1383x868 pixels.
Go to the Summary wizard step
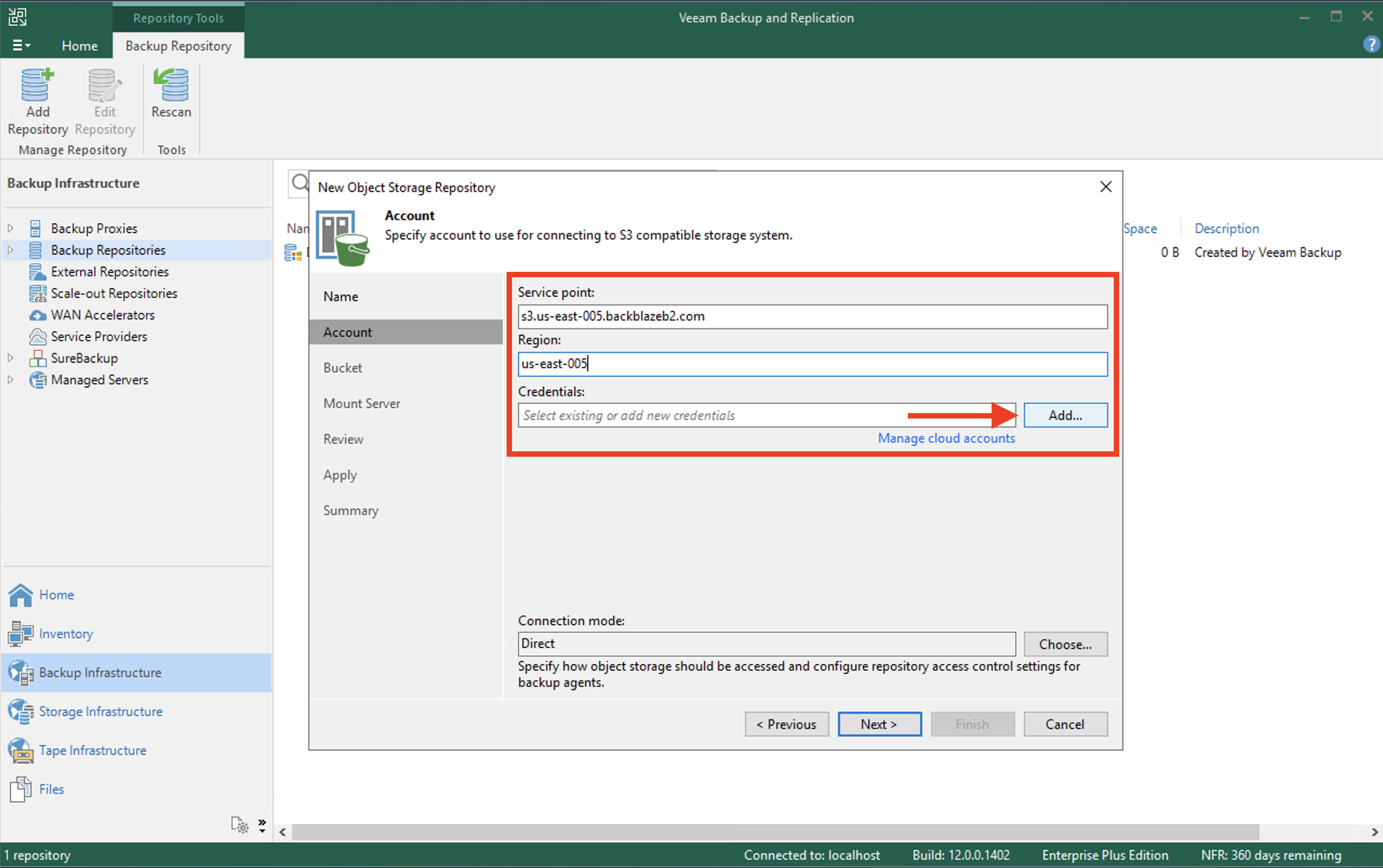click(x=351, y=511)
